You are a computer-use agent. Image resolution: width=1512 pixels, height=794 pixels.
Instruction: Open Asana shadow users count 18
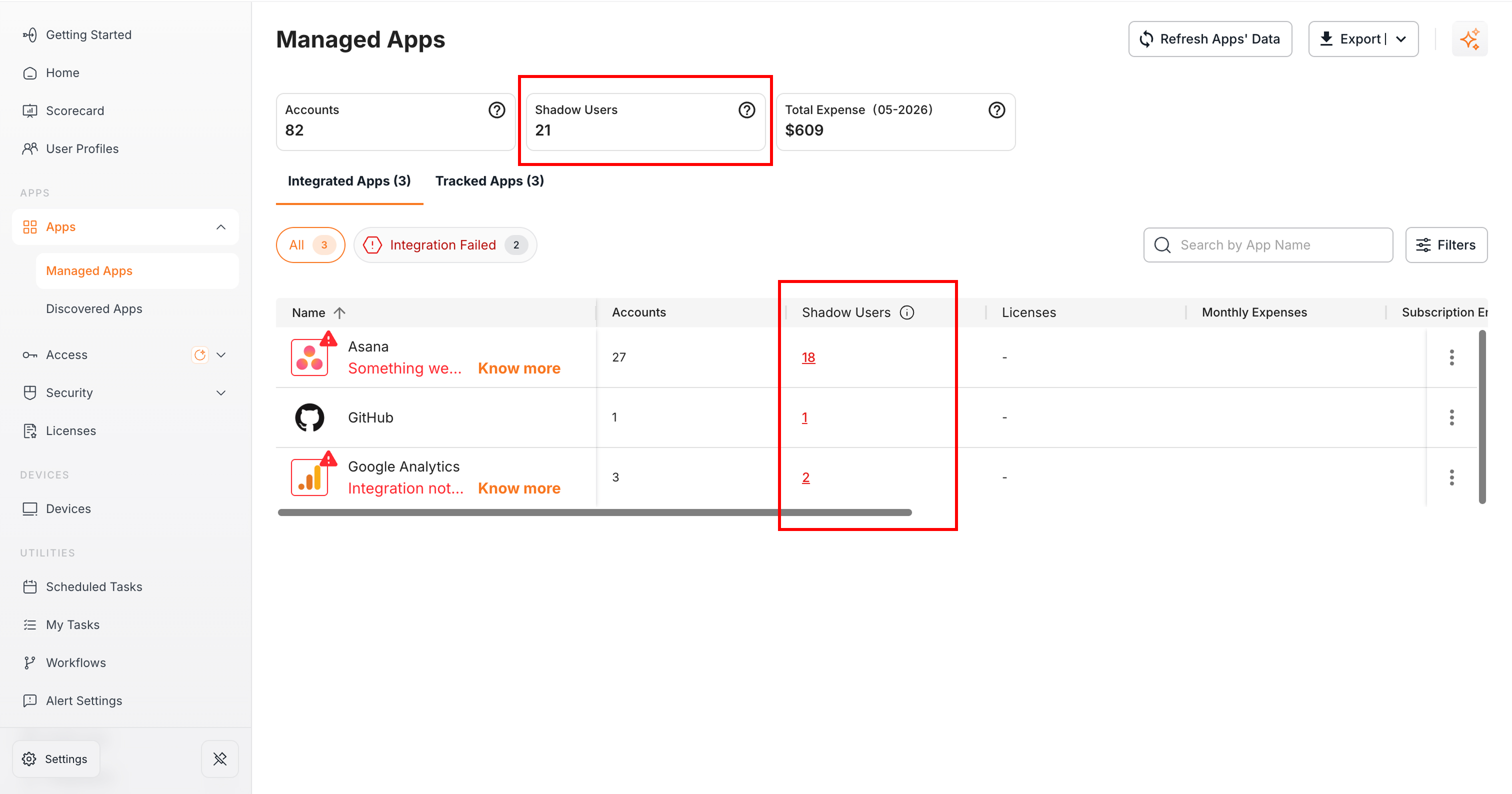(808, 357)
